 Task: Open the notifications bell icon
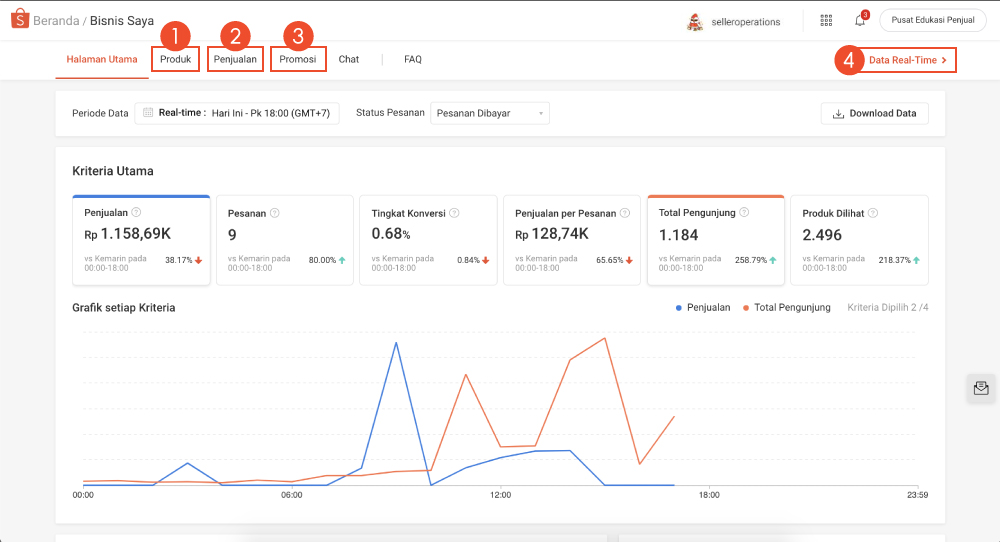click(859, 21)
